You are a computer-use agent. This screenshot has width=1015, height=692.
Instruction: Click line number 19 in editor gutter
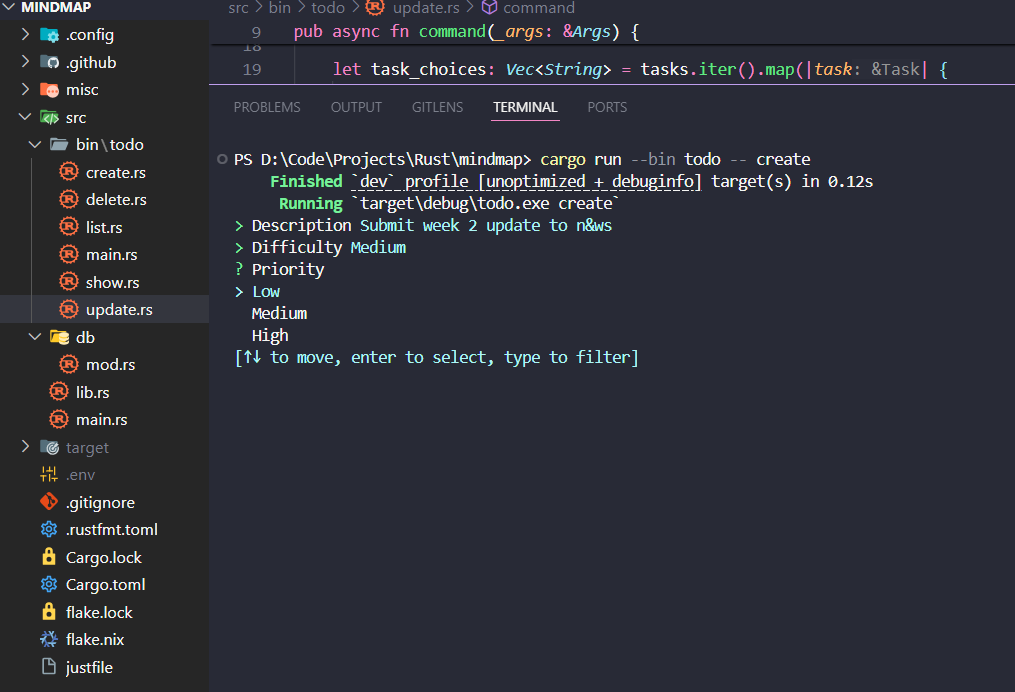coord(252,69)
